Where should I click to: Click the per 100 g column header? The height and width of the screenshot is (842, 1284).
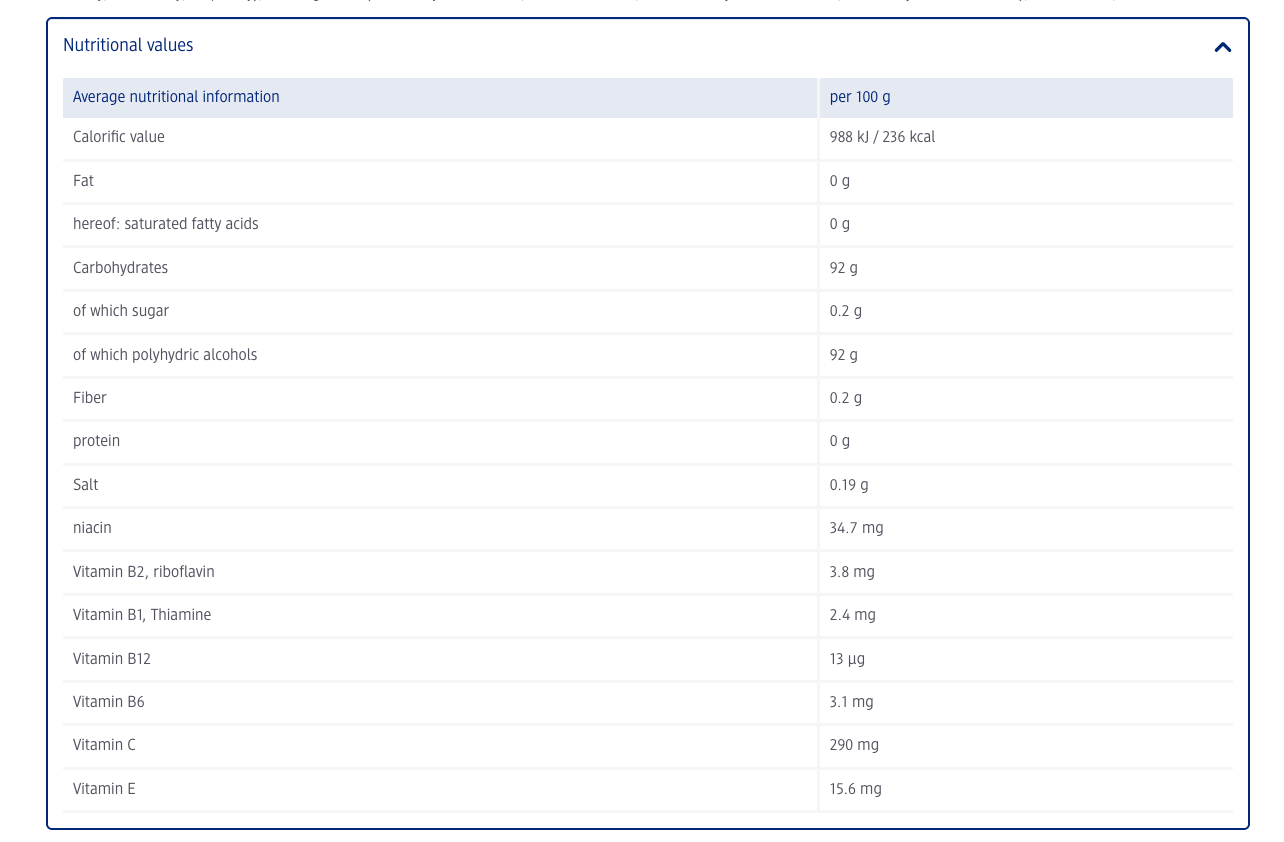coord(859,97)
